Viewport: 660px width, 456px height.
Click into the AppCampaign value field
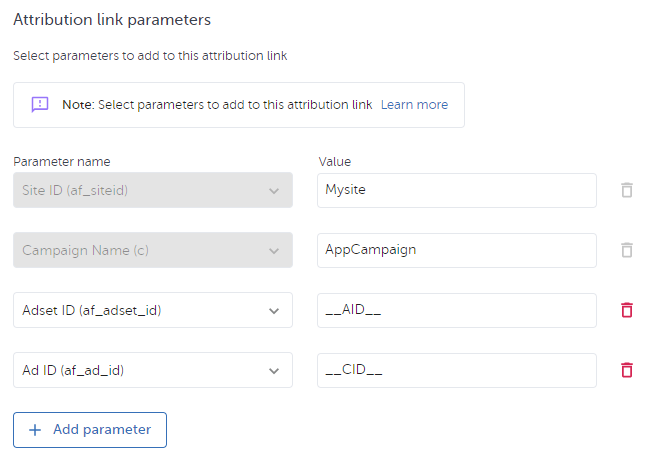pos(456,250)
